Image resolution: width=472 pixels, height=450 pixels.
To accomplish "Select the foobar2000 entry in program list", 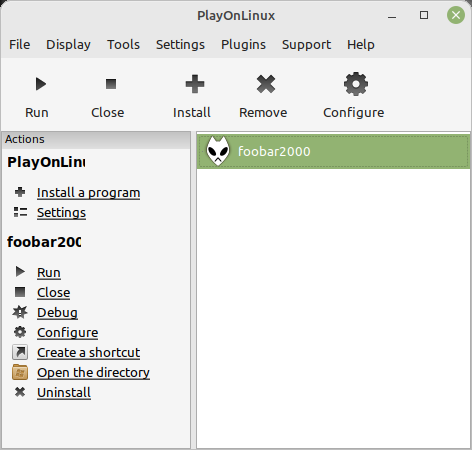I will 333,151.
